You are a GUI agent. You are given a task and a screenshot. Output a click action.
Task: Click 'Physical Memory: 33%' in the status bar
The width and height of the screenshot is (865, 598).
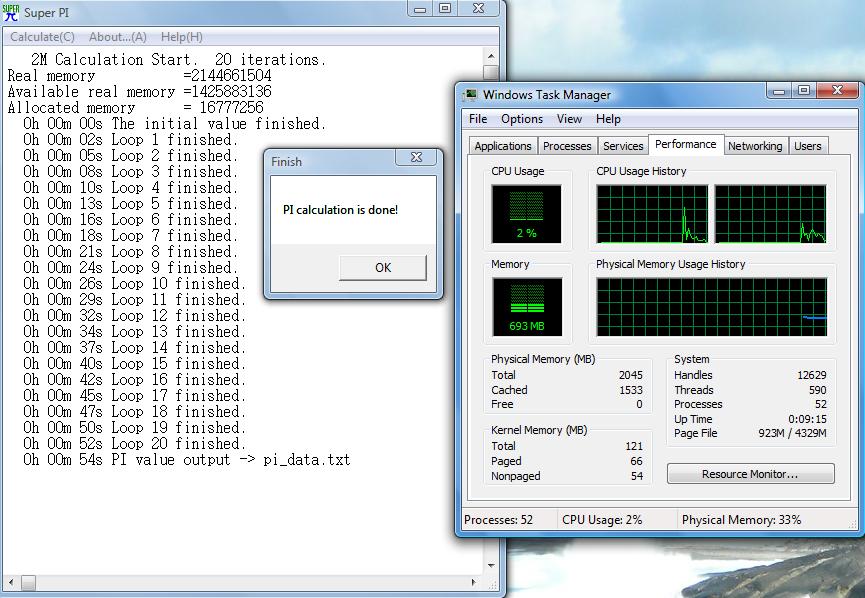(x=741, y=520)
